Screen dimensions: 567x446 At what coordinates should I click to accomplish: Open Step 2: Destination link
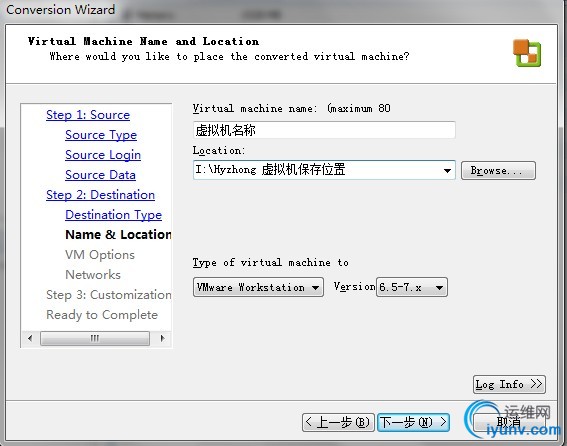pos(101,195)
